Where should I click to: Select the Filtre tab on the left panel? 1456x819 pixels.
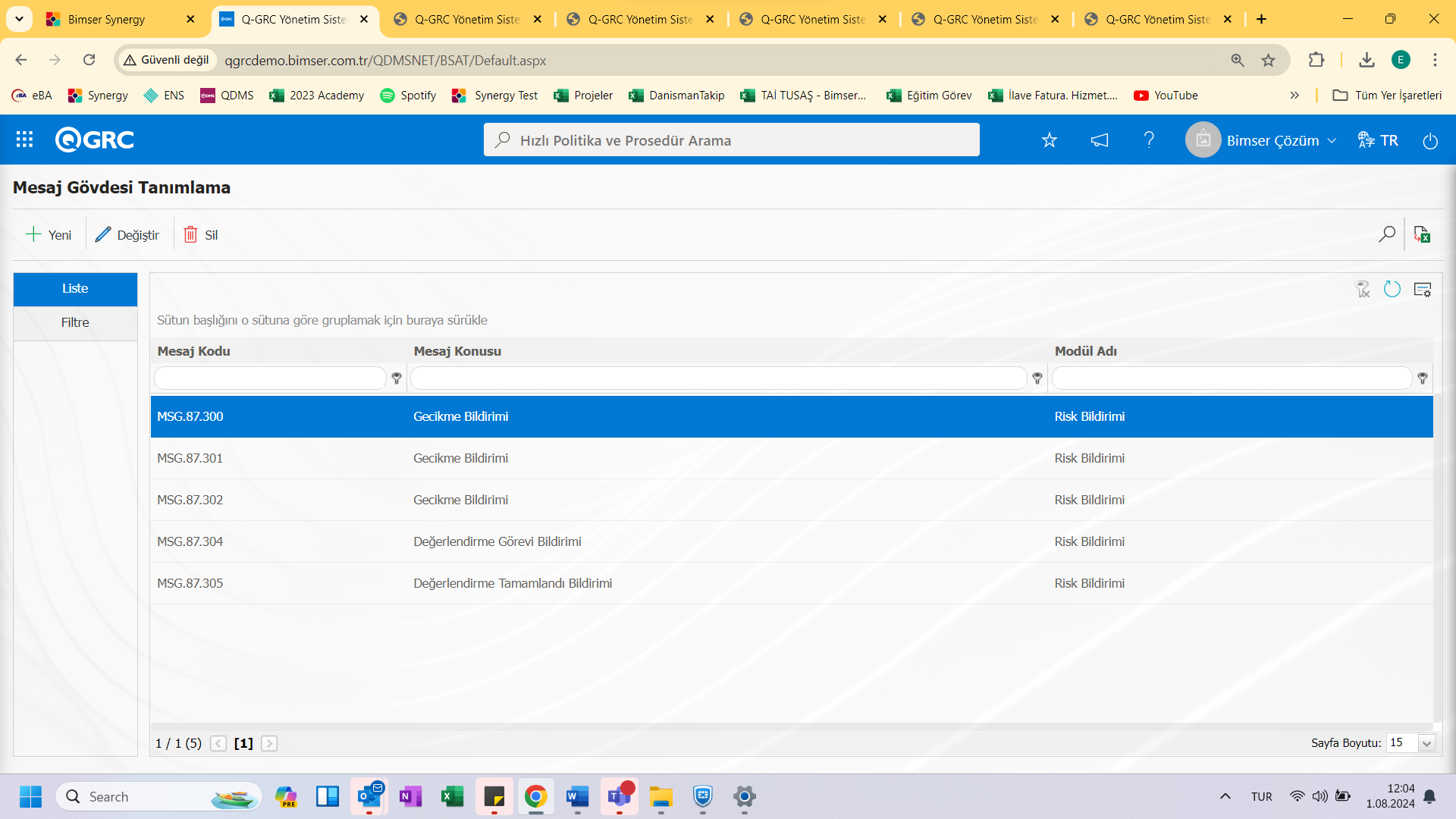click(75, 321)
